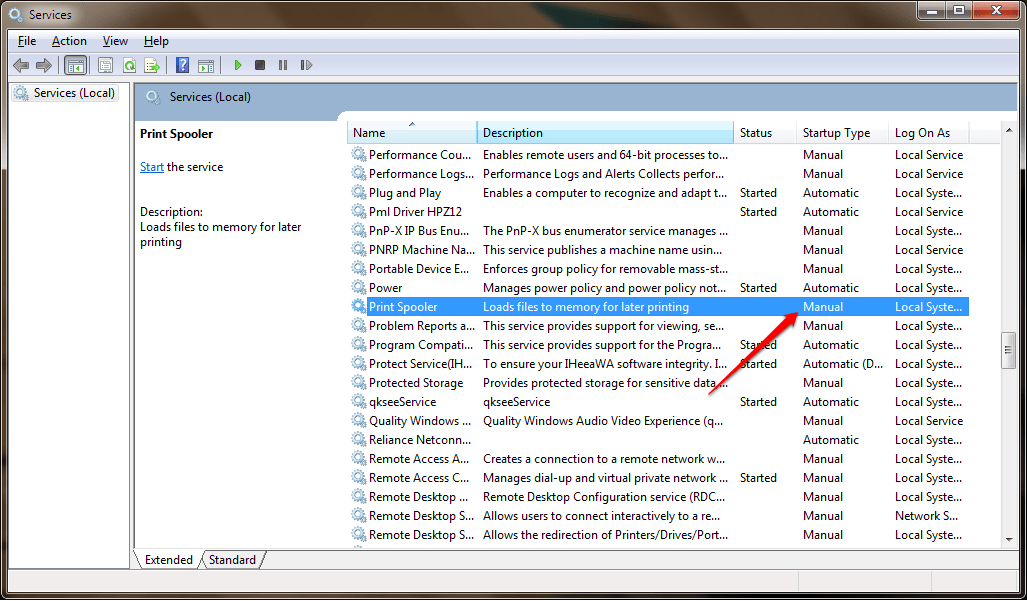Click the gear icon beside Pml Driver HPZ12
This screenshot has width=1027, height=601.
[x=358, y=211]
